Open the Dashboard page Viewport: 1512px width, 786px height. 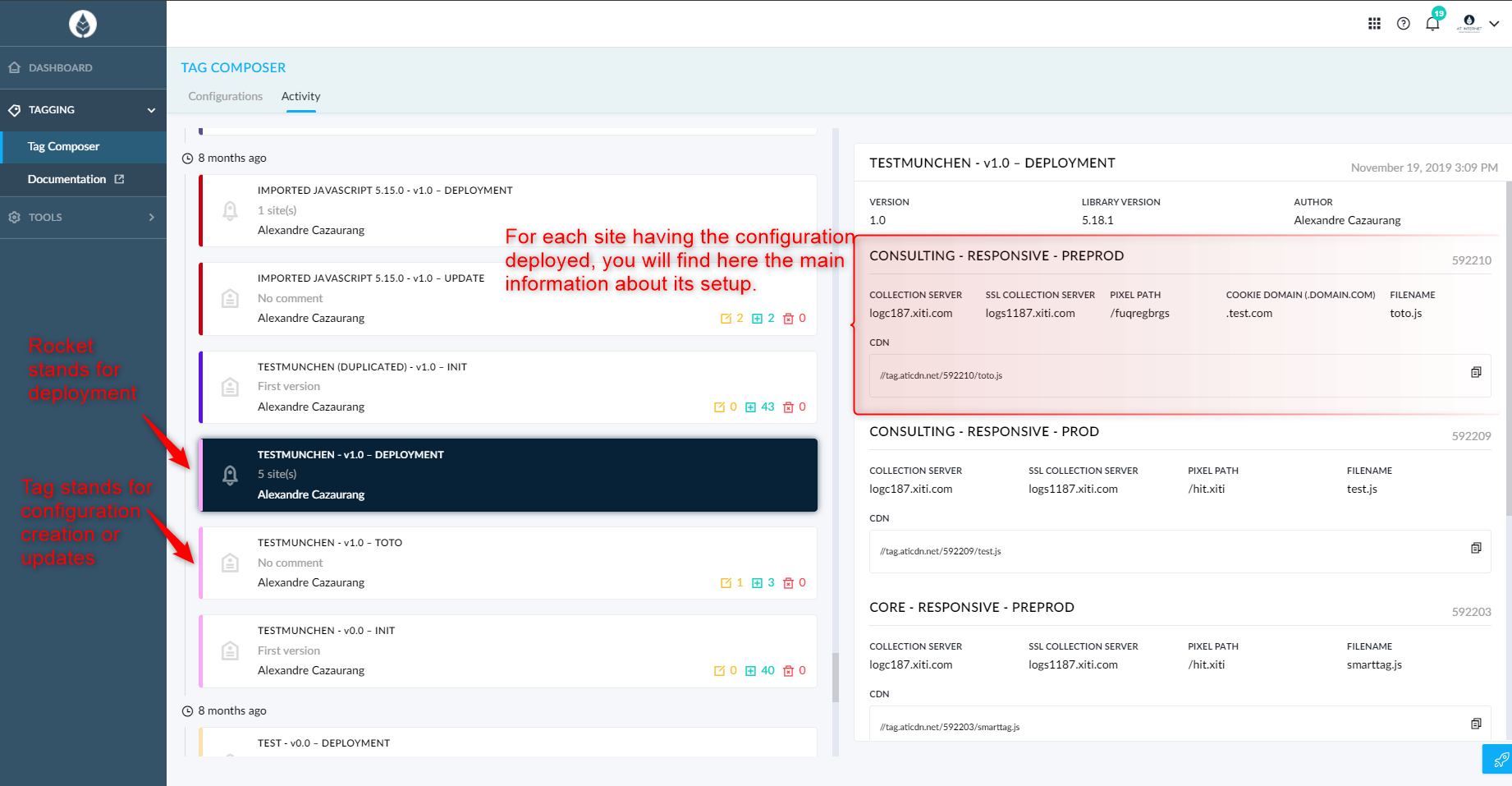[60, 68]
